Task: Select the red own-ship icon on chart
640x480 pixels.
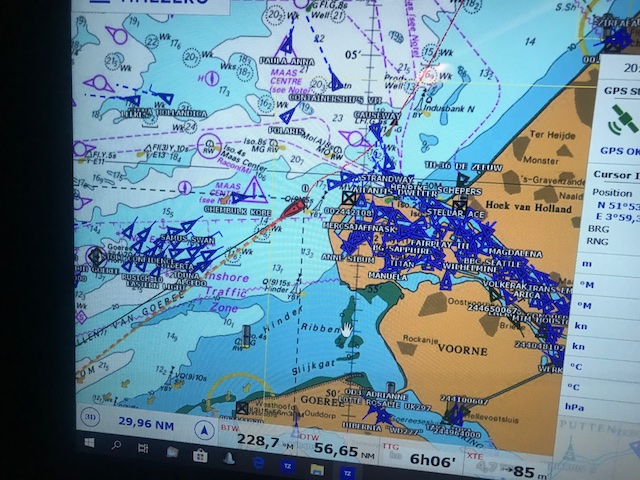Action: point(295,208)
